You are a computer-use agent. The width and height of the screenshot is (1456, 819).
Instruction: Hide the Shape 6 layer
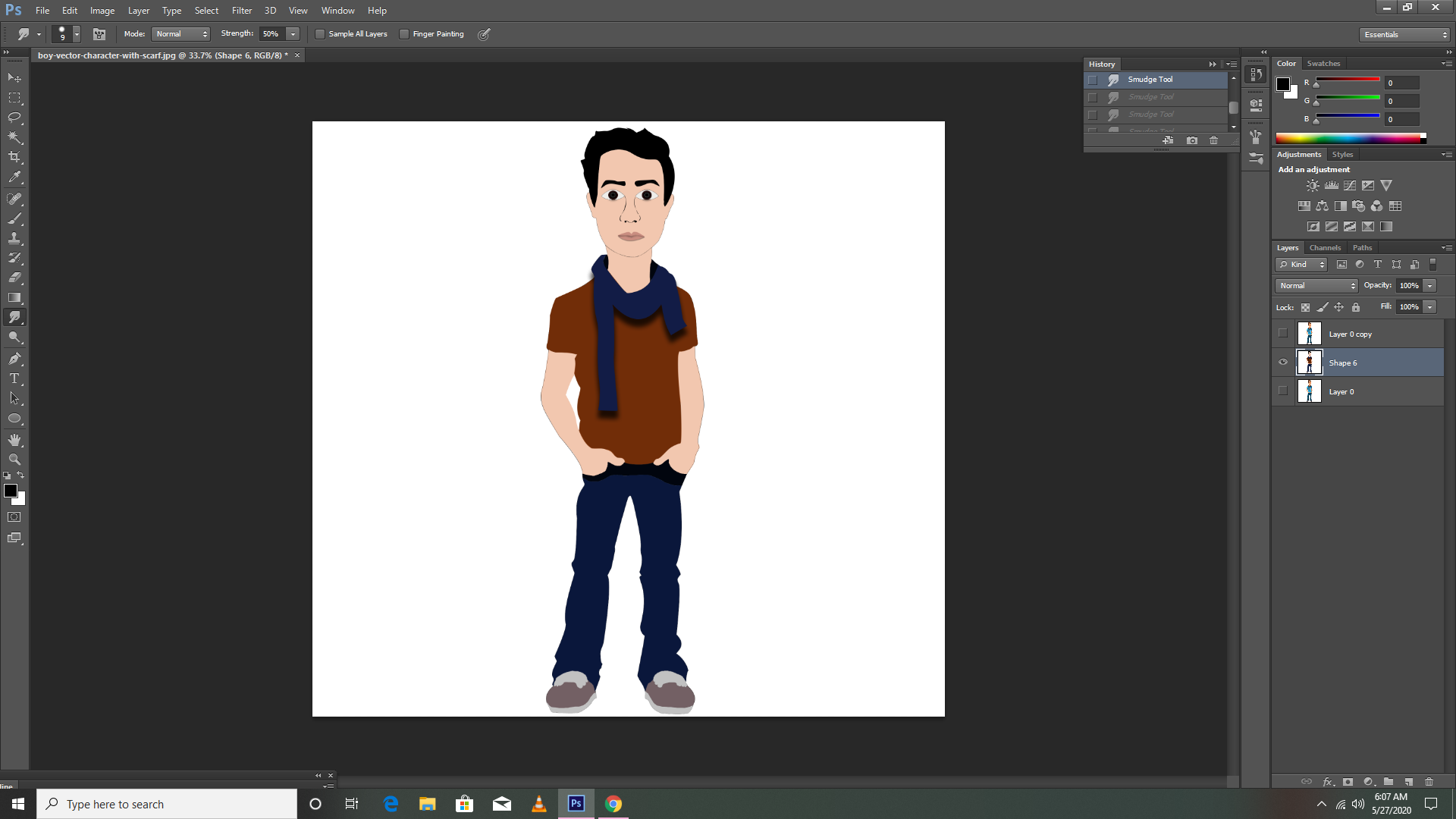pos(1283,362)
